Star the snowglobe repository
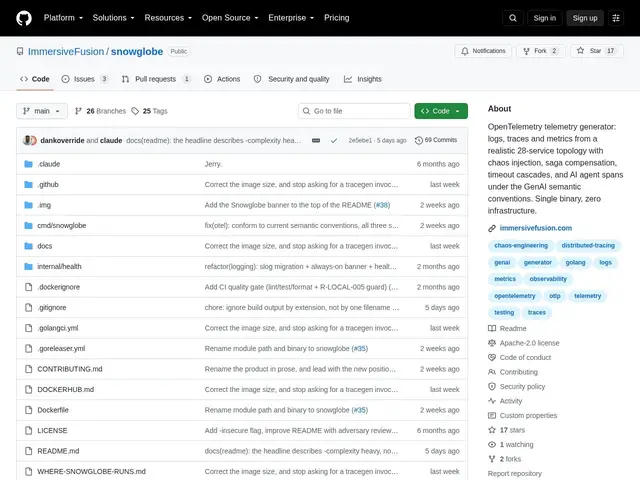This screenshot has height=480, width=640. click(596, 51)
